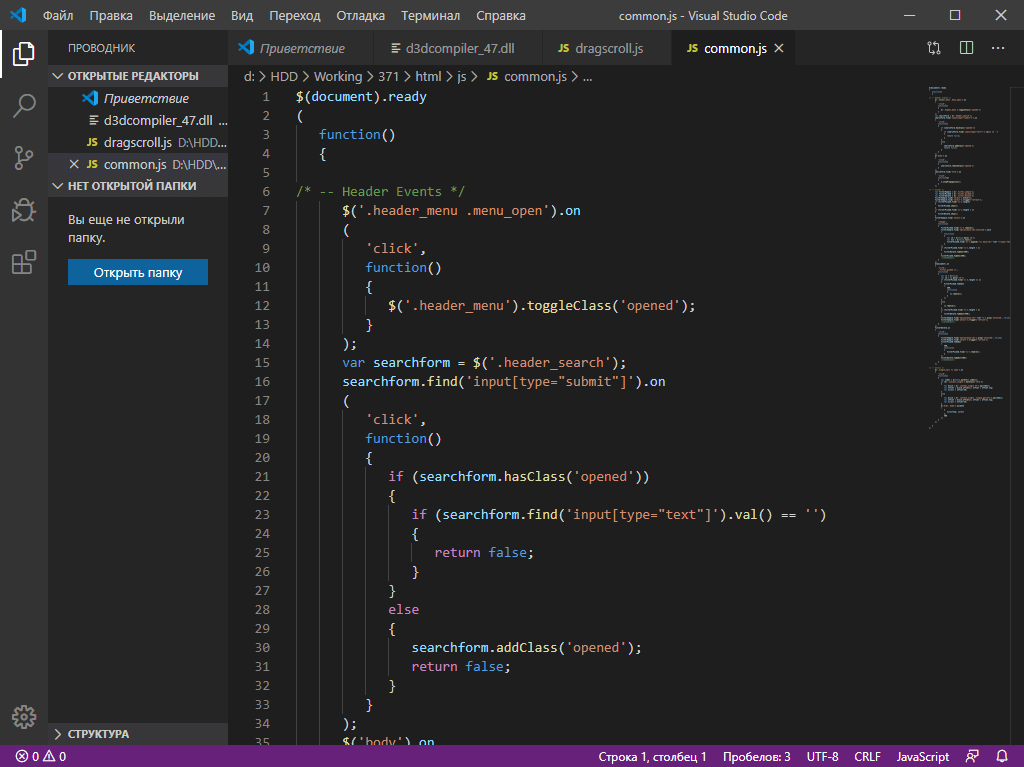Click the html breadcrumb segment
This screenshot has height=767, width=1024.
[428, 76]
